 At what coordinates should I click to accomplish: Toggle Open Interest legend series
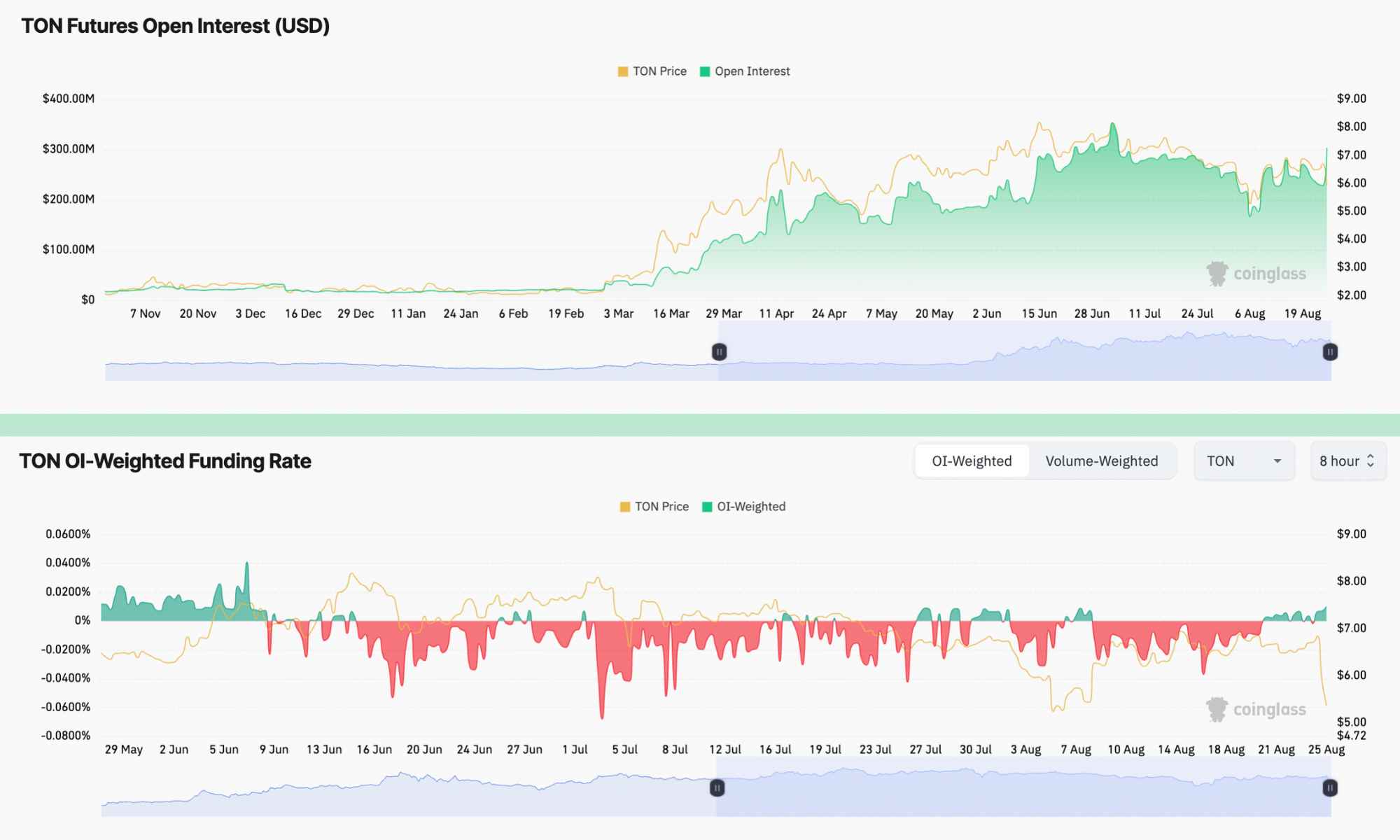point(752,71)
